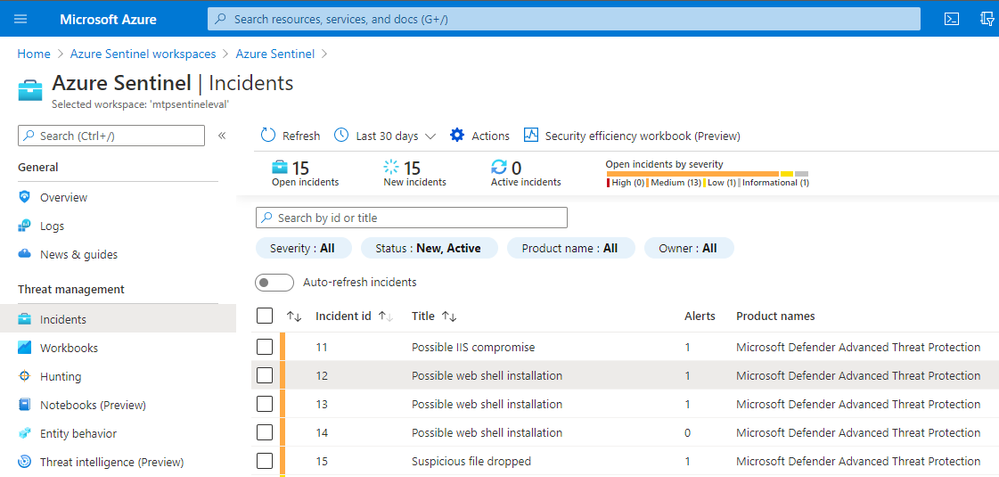Open the Owner : All filter
Screen dimensions: 999x477
(689, 248)
